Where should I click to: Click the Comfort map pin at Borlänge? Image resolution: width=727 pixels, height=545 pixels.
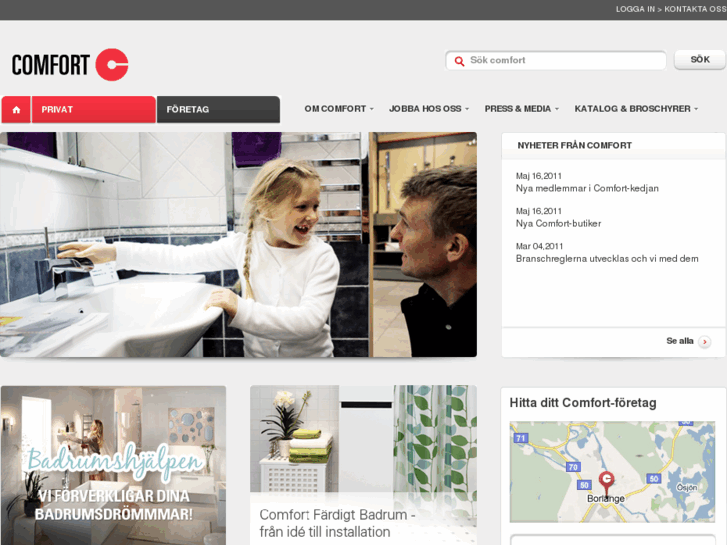point(606,482)
